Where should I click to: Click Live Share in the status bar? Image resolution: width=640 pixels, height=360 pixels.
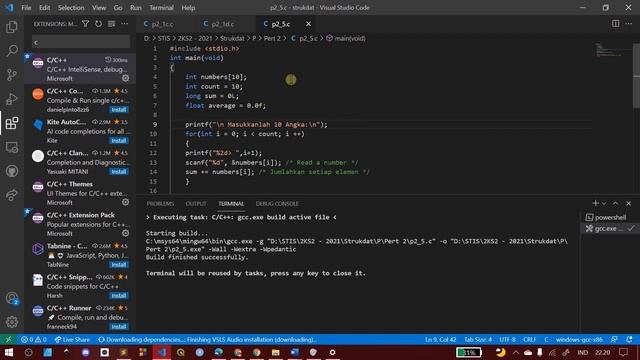[x=72, y=340]
